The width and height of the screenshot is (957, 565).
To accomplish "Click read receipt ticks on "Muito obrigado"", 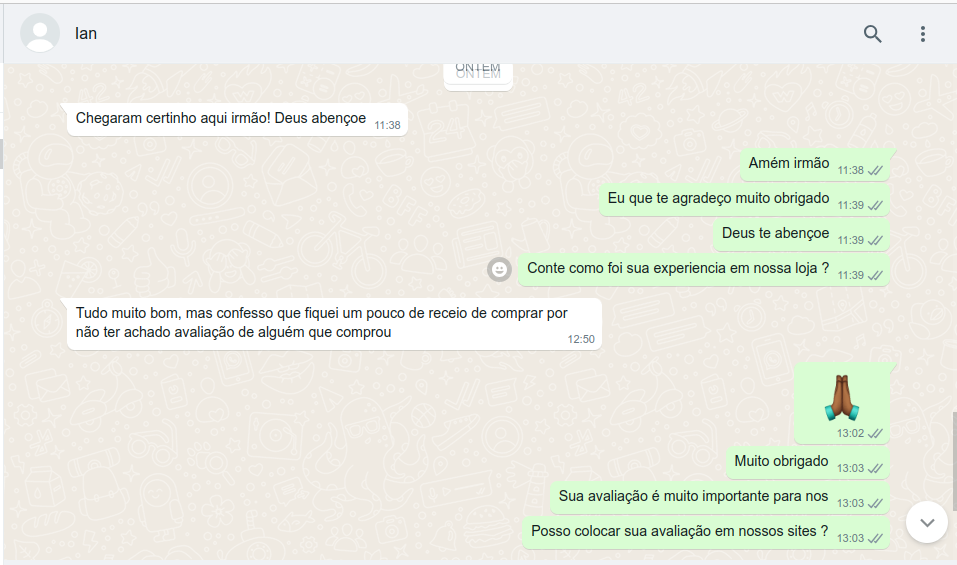I will pyautogui.click(x=875, y=469).
